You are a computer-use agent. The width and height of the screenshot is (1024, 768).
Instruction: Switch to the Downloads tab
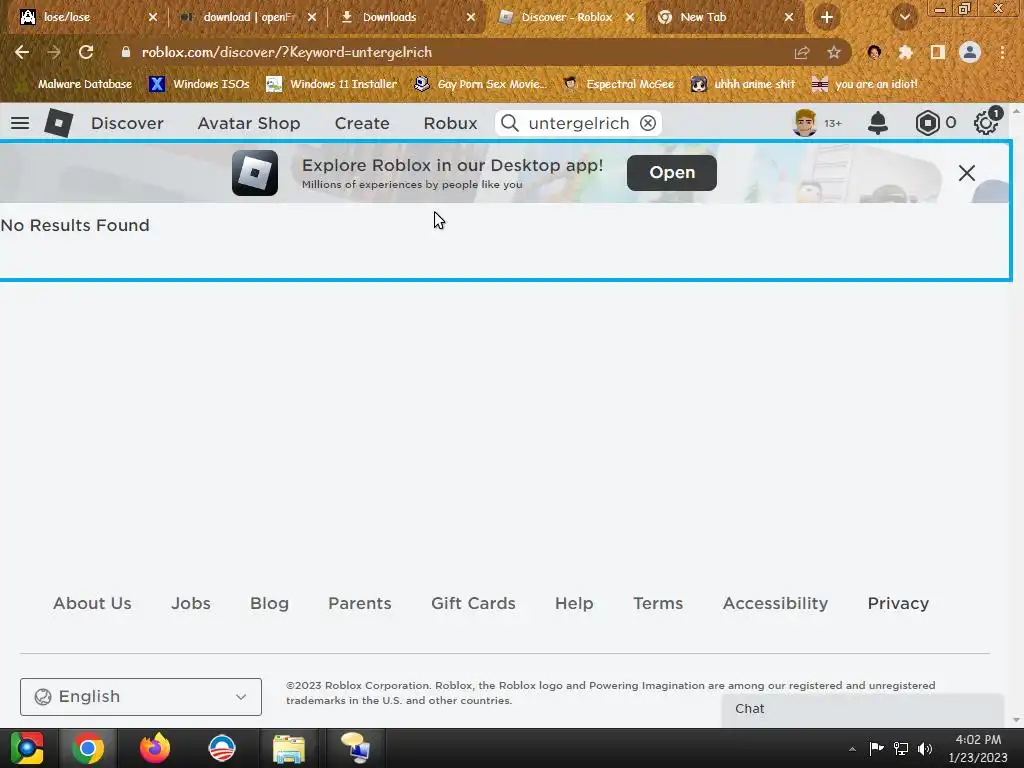tap(406, 17)
